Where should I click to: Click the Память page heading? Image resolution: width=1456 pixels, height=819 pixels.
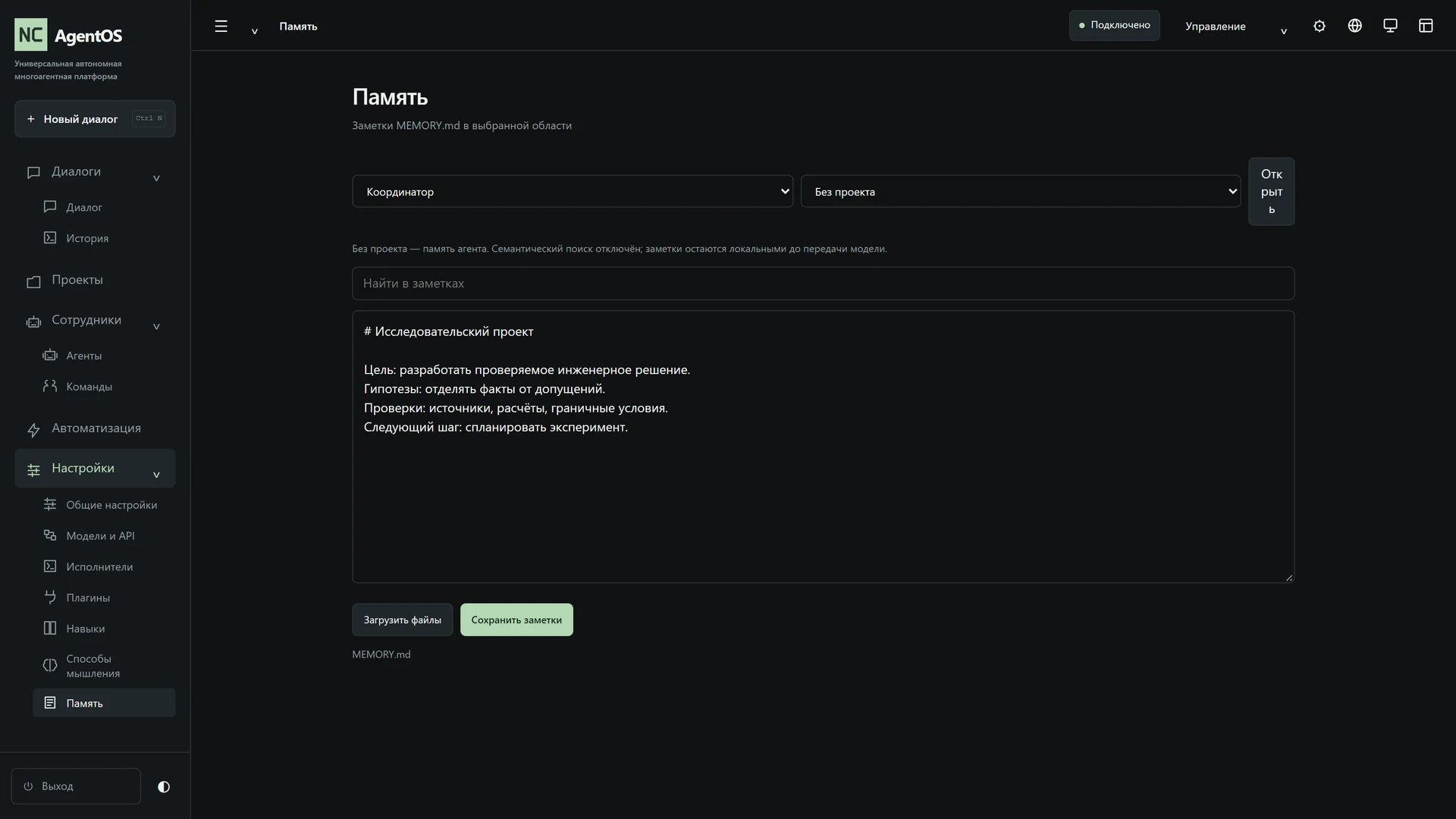[x=390, y=97]
